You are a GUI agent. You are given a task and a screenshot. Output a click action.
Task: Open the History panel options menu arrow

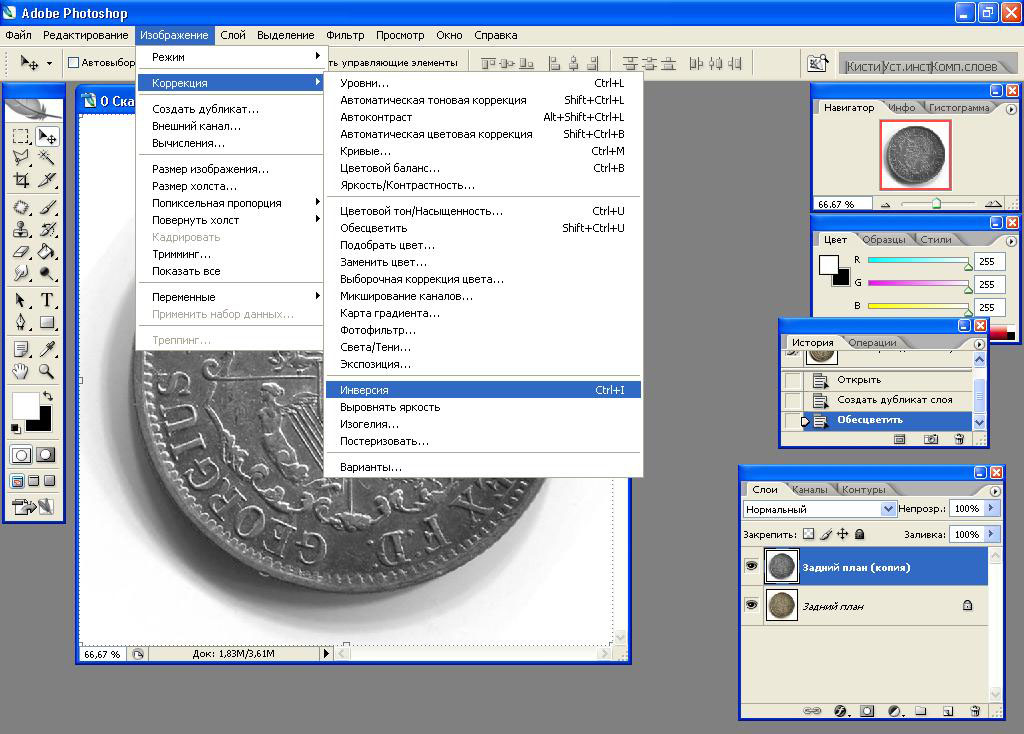pos(979,343)
